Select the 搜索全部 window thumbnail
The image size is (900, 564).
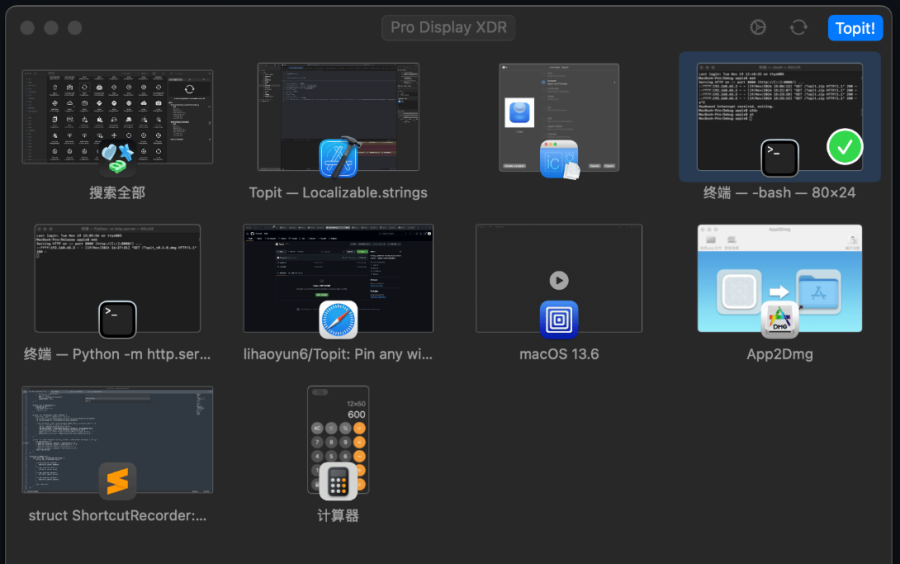117,116
